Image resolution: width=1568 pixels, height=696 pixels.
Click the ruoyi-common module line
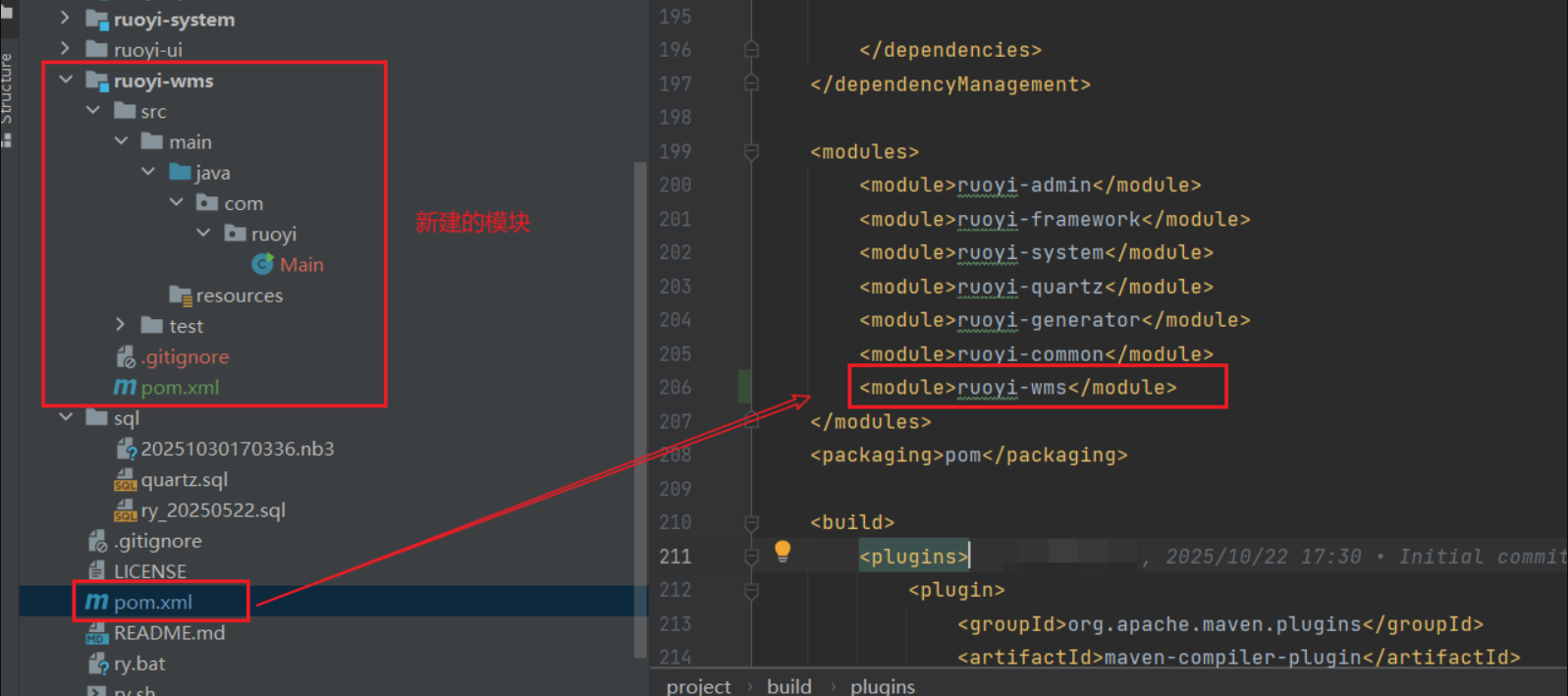click(x=1036, y=353)
